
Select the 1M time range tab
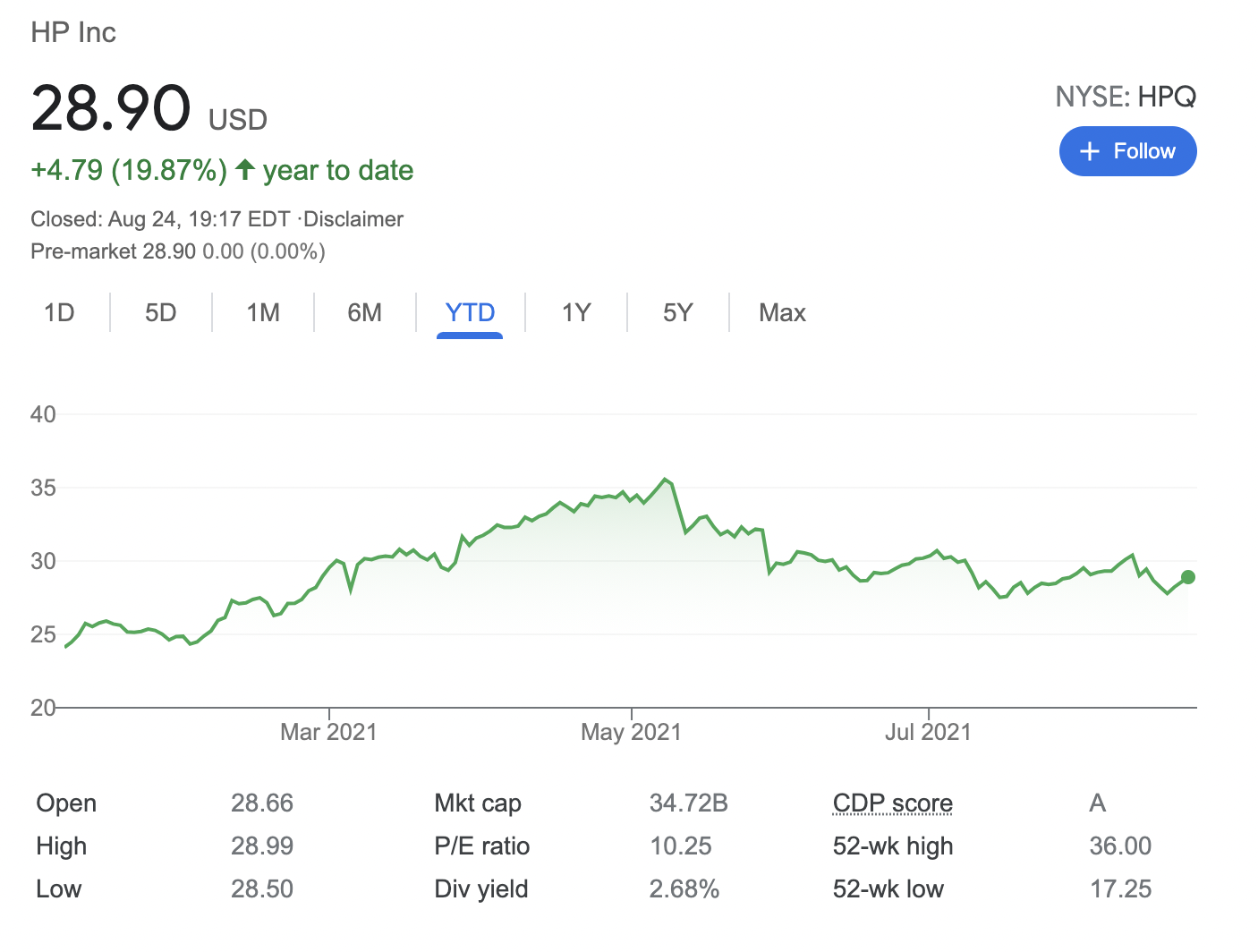(263, 312)
